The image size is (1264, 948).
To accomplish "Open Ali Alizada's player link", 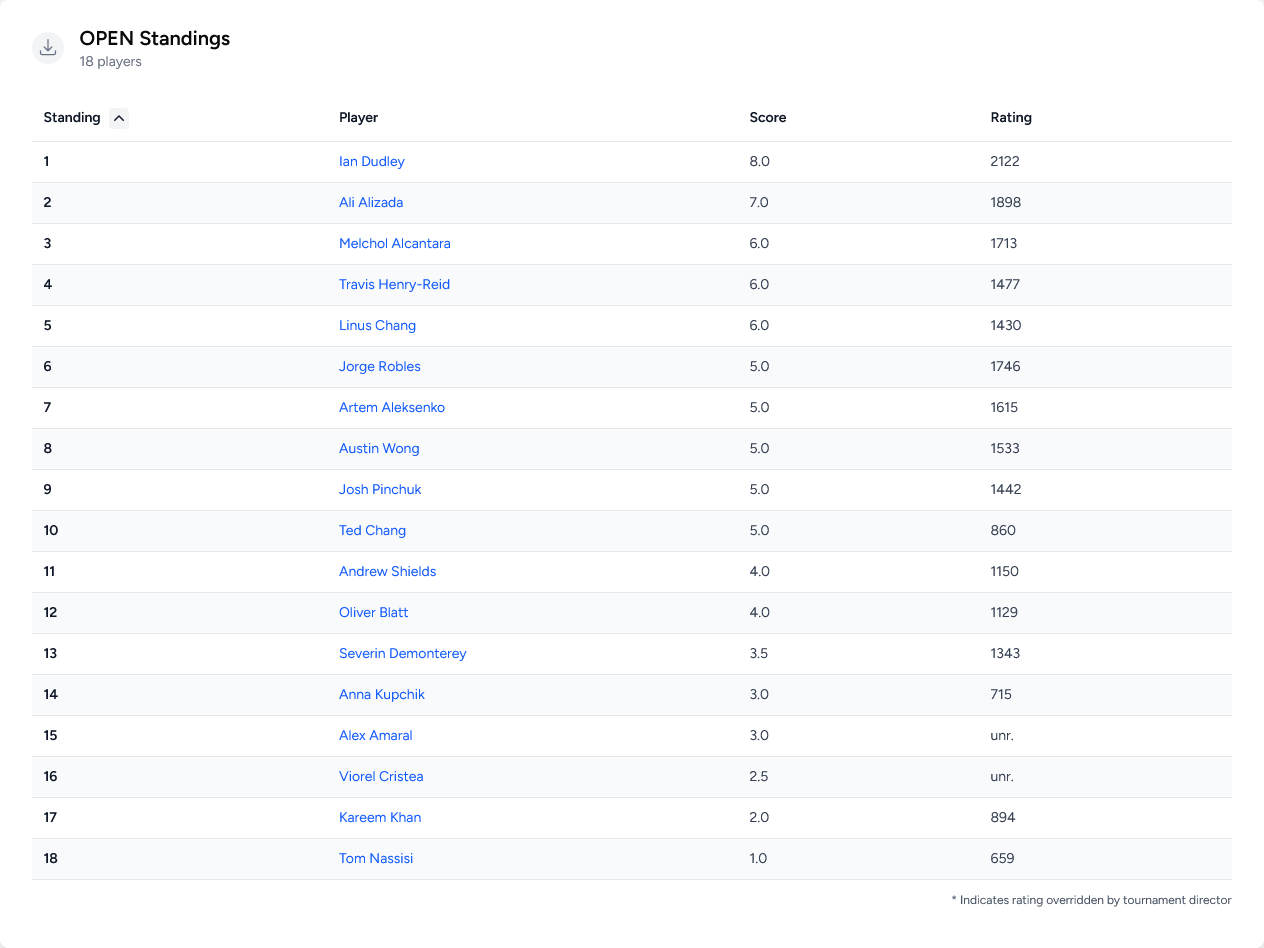I will pos(370,203).
